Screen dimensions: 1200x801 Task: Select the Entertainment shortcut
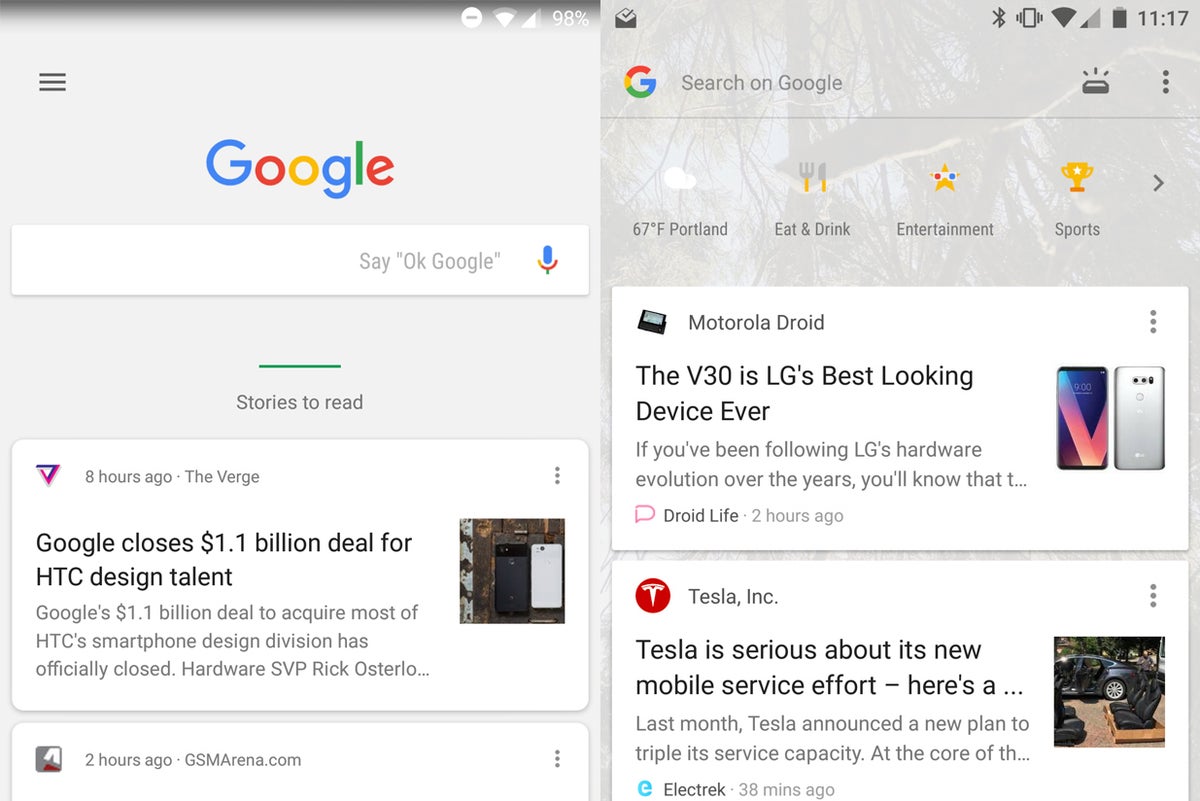(x=945, y=200)
